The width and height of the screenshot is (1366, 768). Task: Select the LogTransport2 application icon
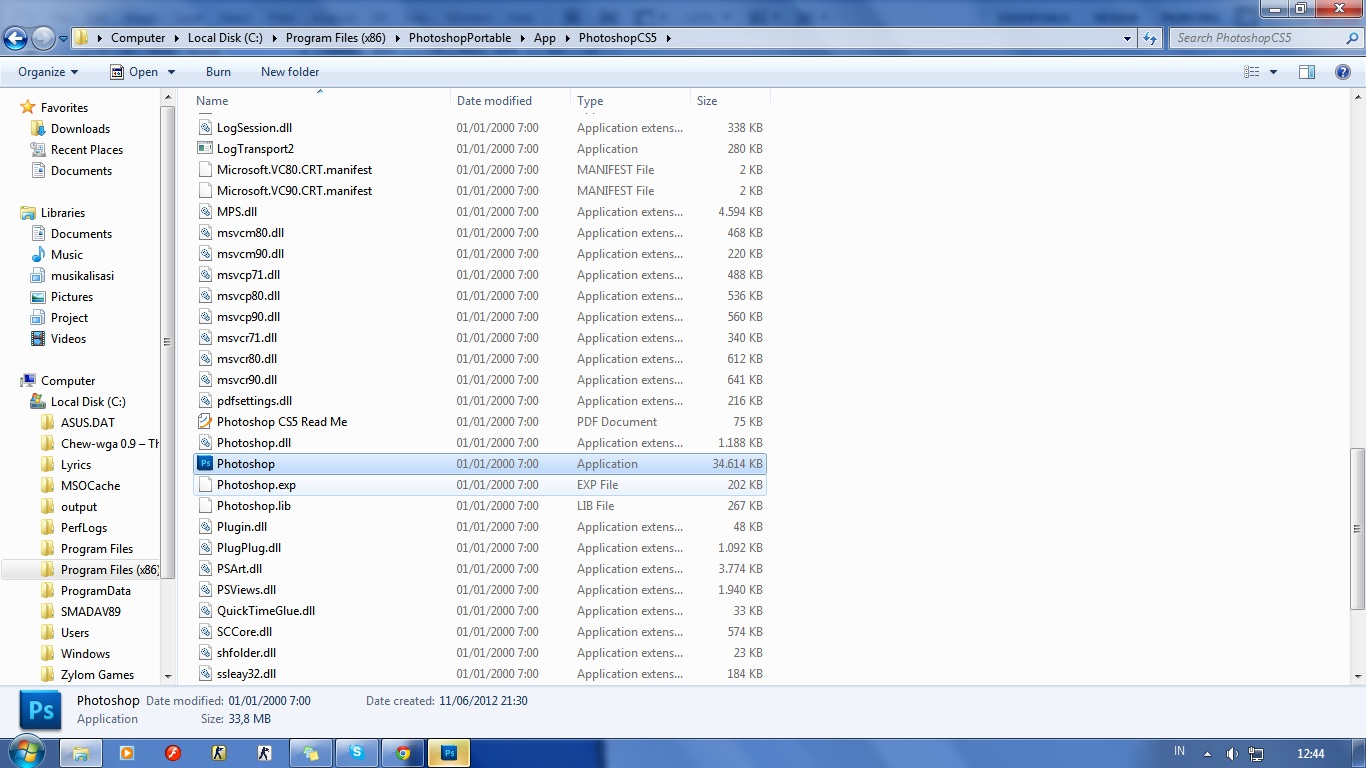(x=205, y=148)
